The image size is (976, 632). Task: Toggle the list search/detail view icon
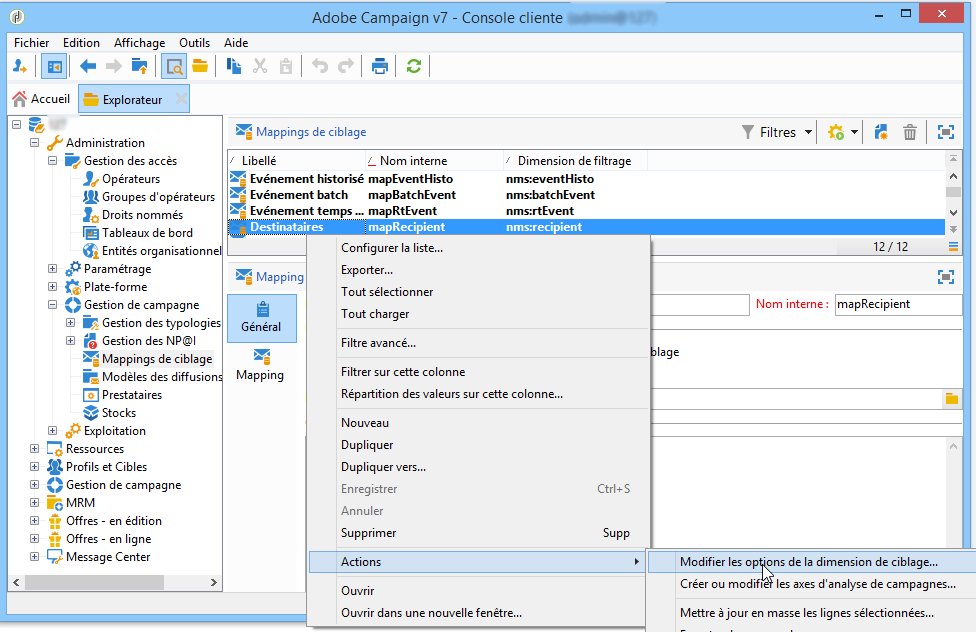[x=174, y=66]
